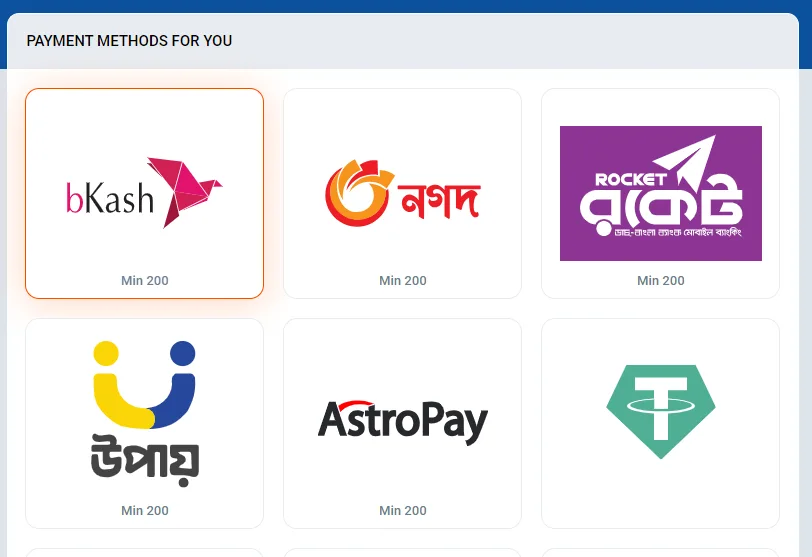Screen dimensions: 812x557
Task: Click the AstroPay wordmark logo
Action: 402,422
